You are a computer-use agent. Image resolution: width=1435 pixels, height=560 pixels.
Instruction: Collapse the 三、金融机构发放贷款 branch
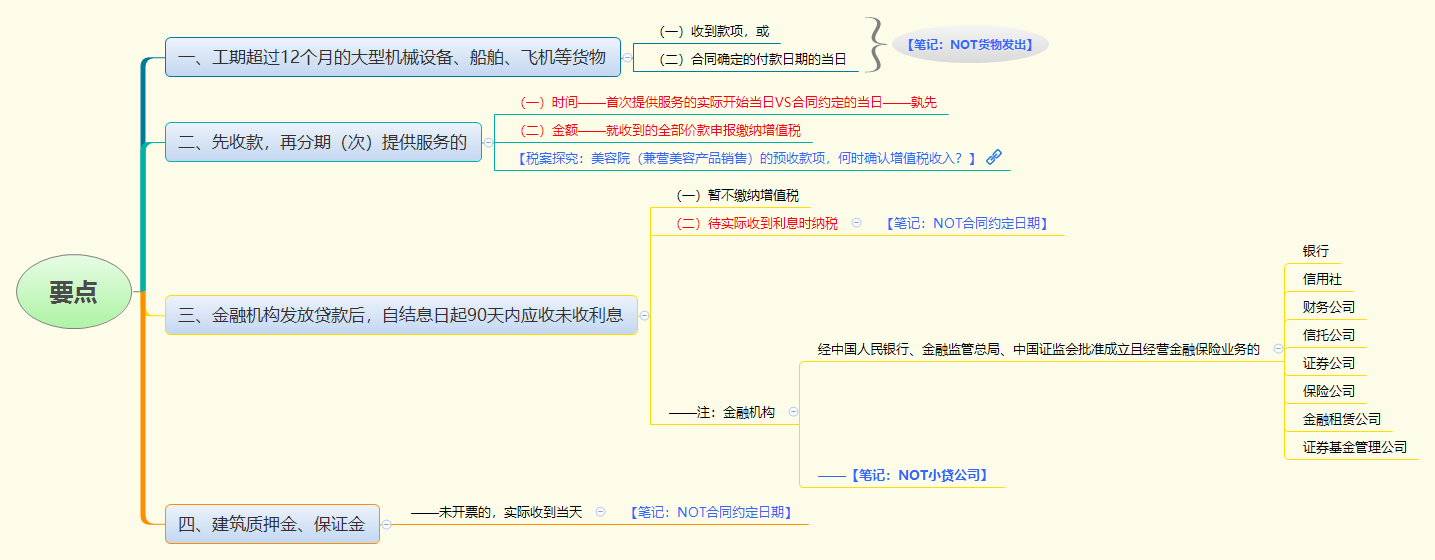644,315
